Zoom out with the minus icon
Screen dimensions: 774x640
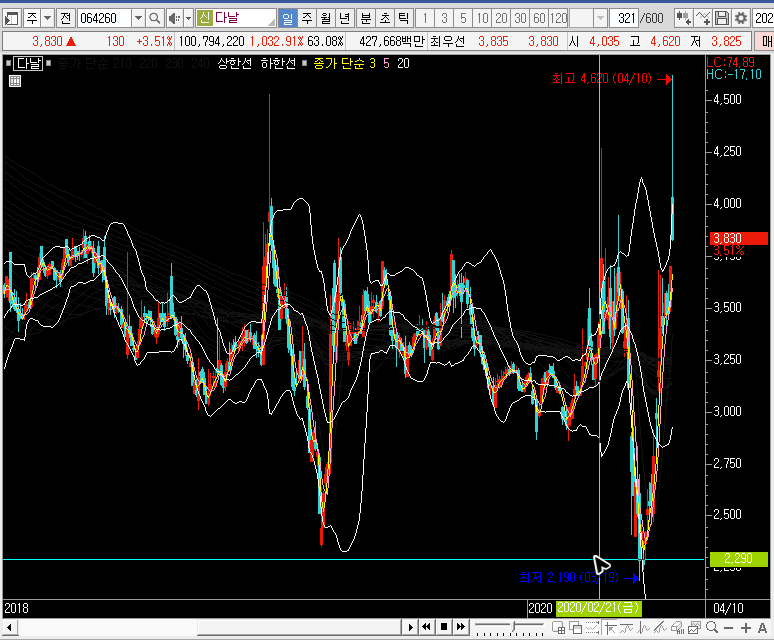click(729, 628)
